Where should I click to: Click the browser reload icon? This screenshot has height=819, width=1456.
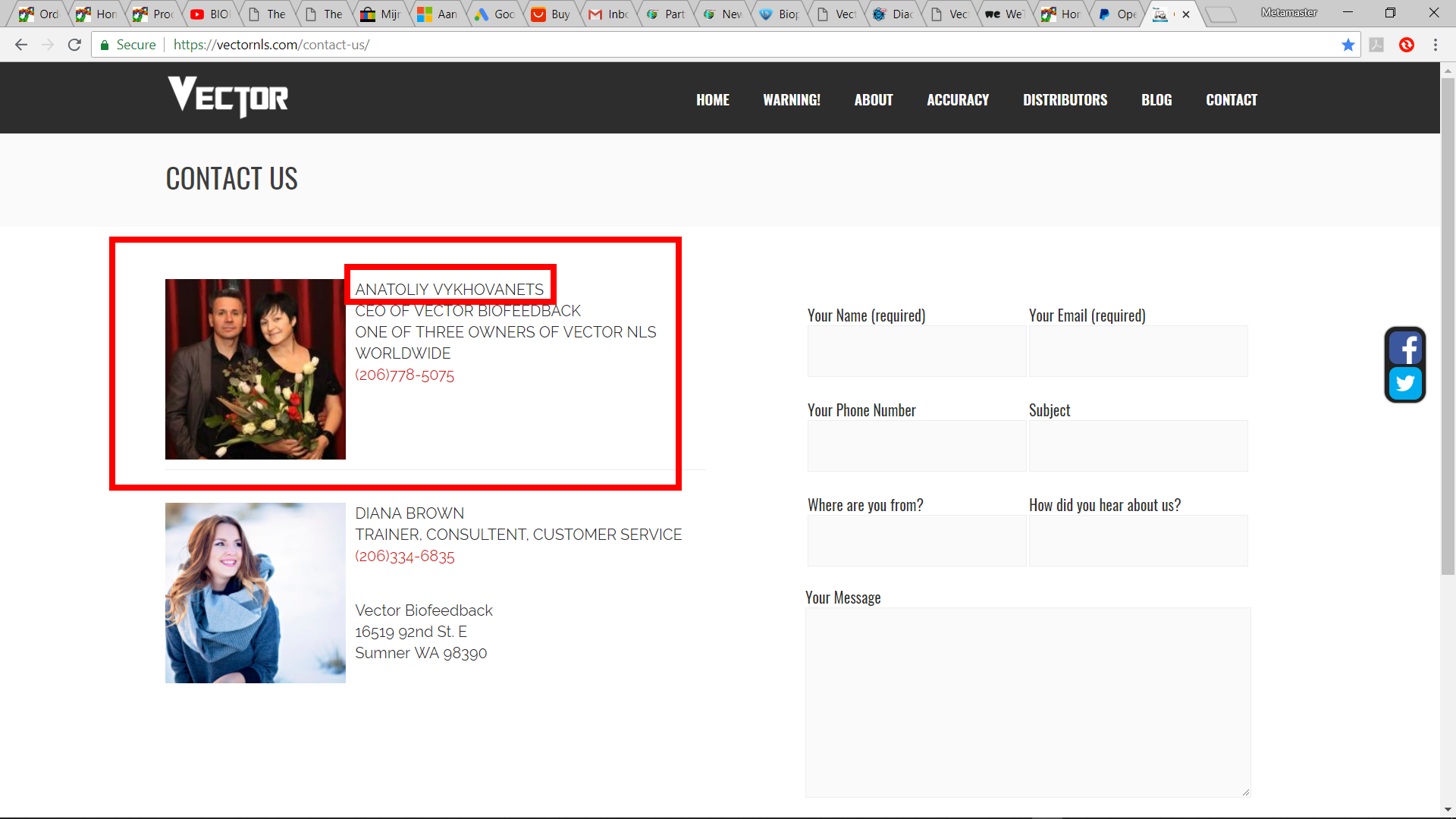[x=74, y=45]
